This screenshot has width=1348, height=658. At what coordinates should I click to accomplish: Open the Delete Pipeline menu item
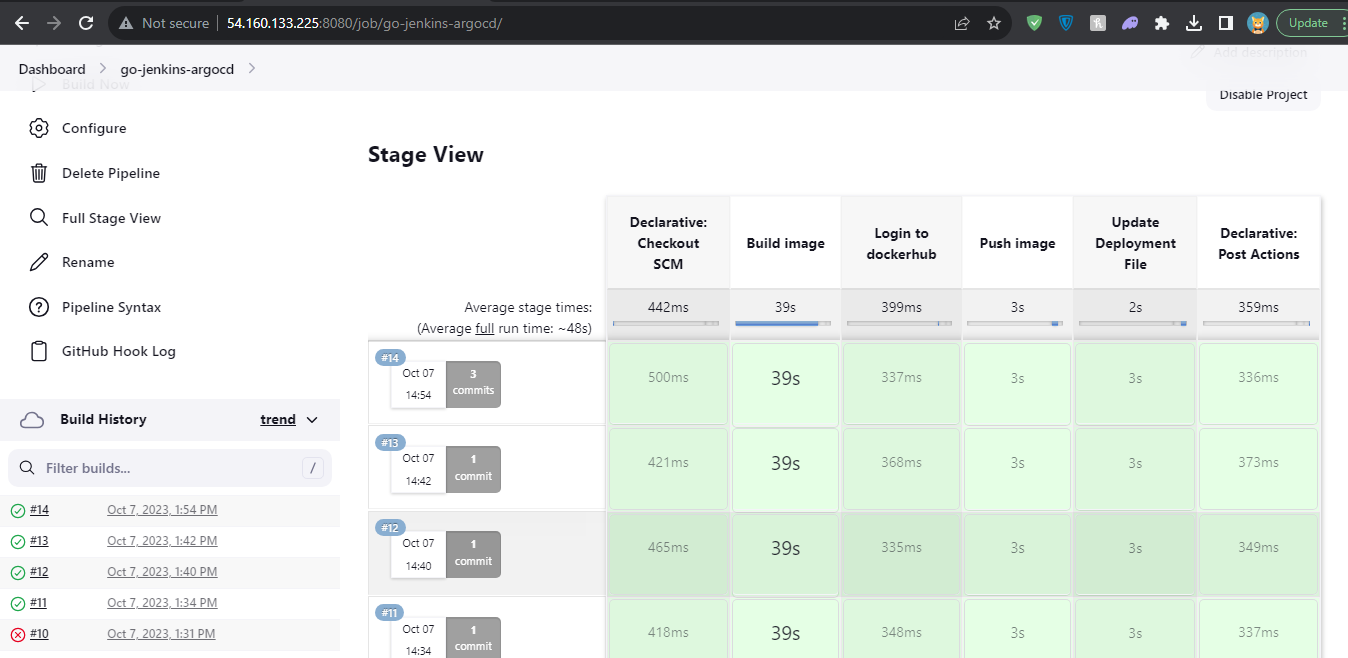[x=111, y=173]
